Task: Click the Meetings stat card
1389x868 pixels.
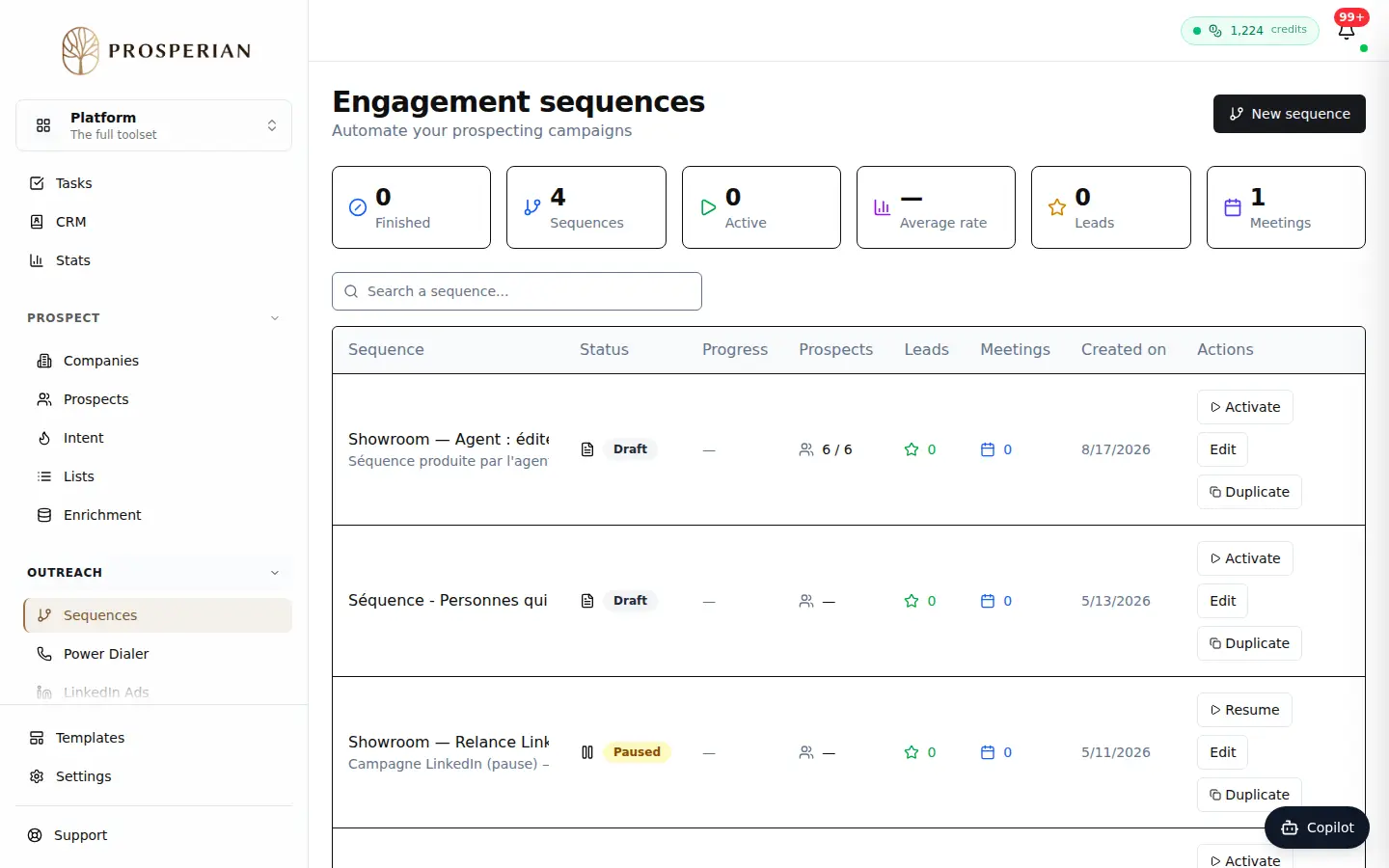Action: [x=1286, y=207]
